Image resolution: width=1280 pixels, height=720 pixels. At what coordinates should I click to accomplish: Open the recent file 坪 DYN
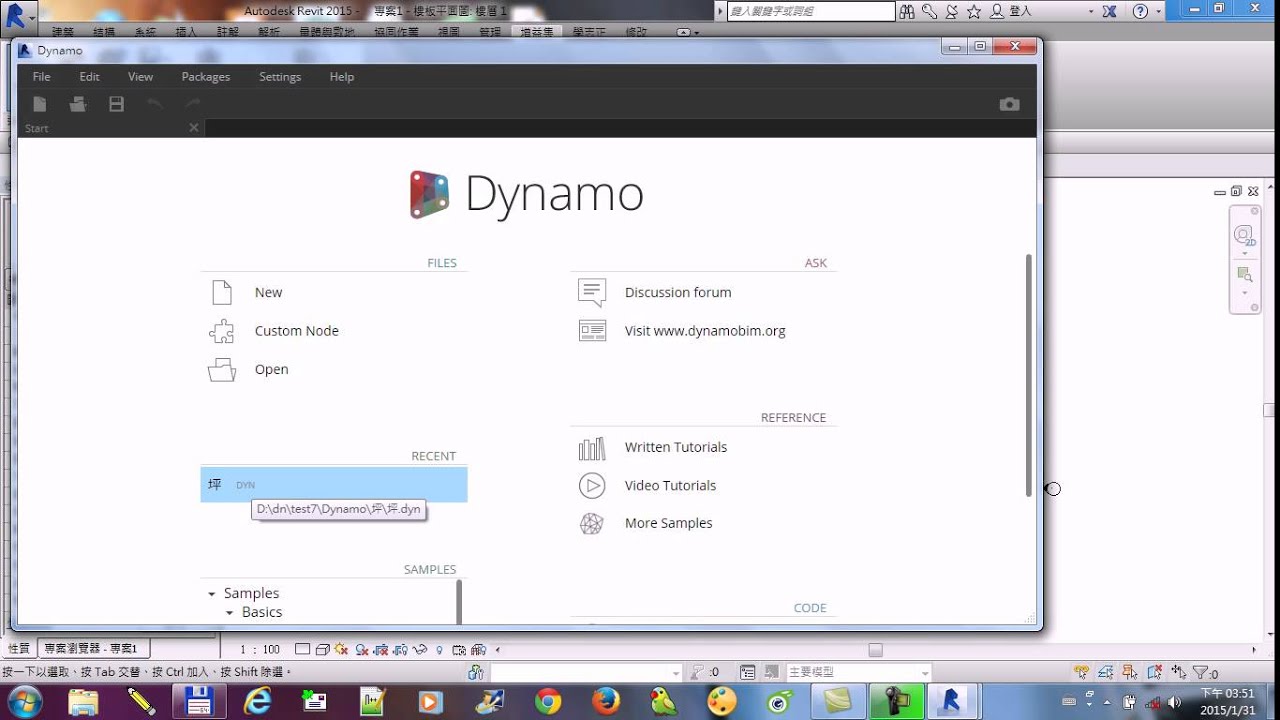pyautogui.click(x=333, y=485)
